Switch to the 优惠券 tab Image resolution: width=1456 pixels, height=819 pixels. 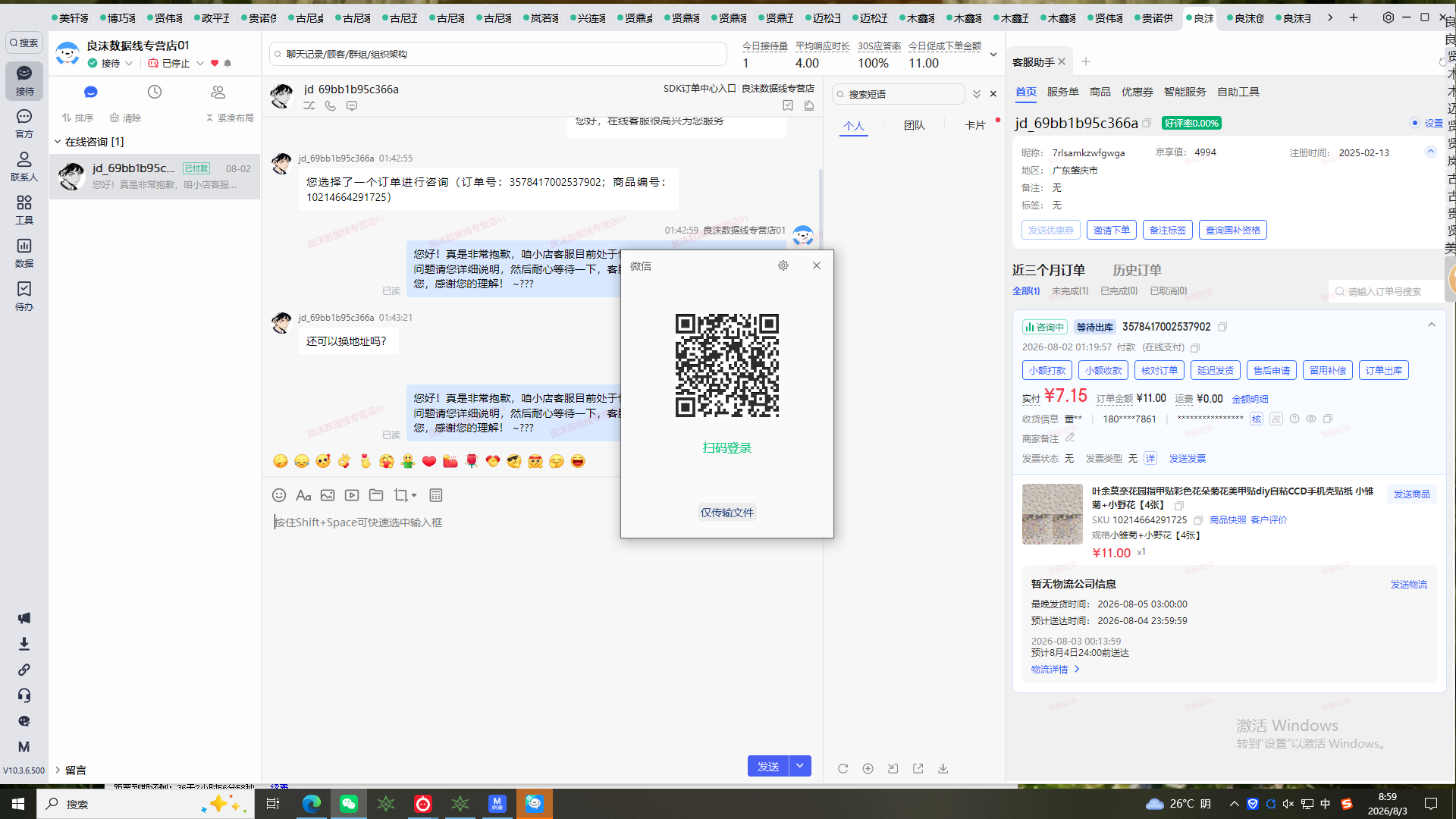(x=1137, y=92)
